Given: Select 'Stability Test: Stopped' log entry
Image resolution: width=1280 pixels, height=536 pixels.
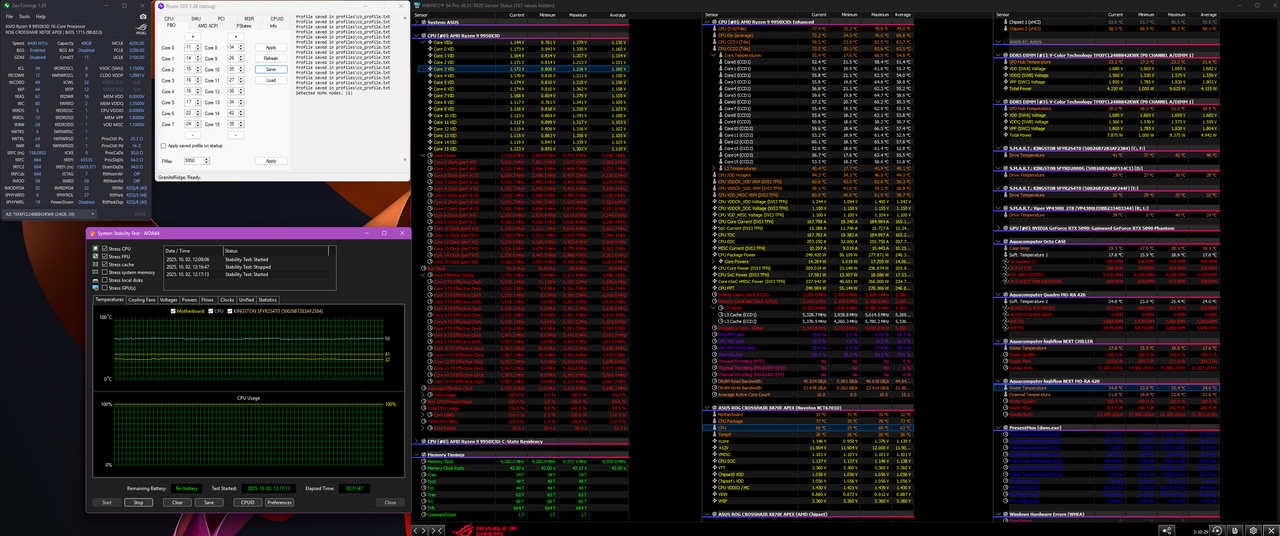Looking at the screenshot, I should 247,267.
